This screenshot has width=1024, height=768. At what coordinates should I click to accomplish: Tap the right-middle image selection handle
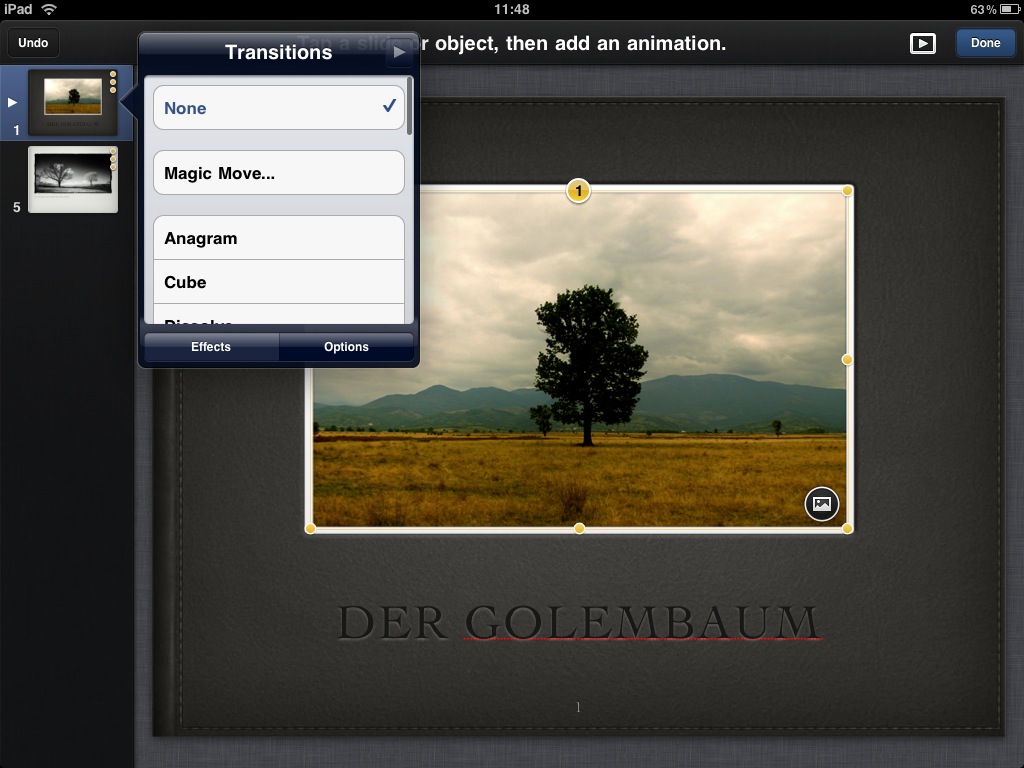click(847, 359)
